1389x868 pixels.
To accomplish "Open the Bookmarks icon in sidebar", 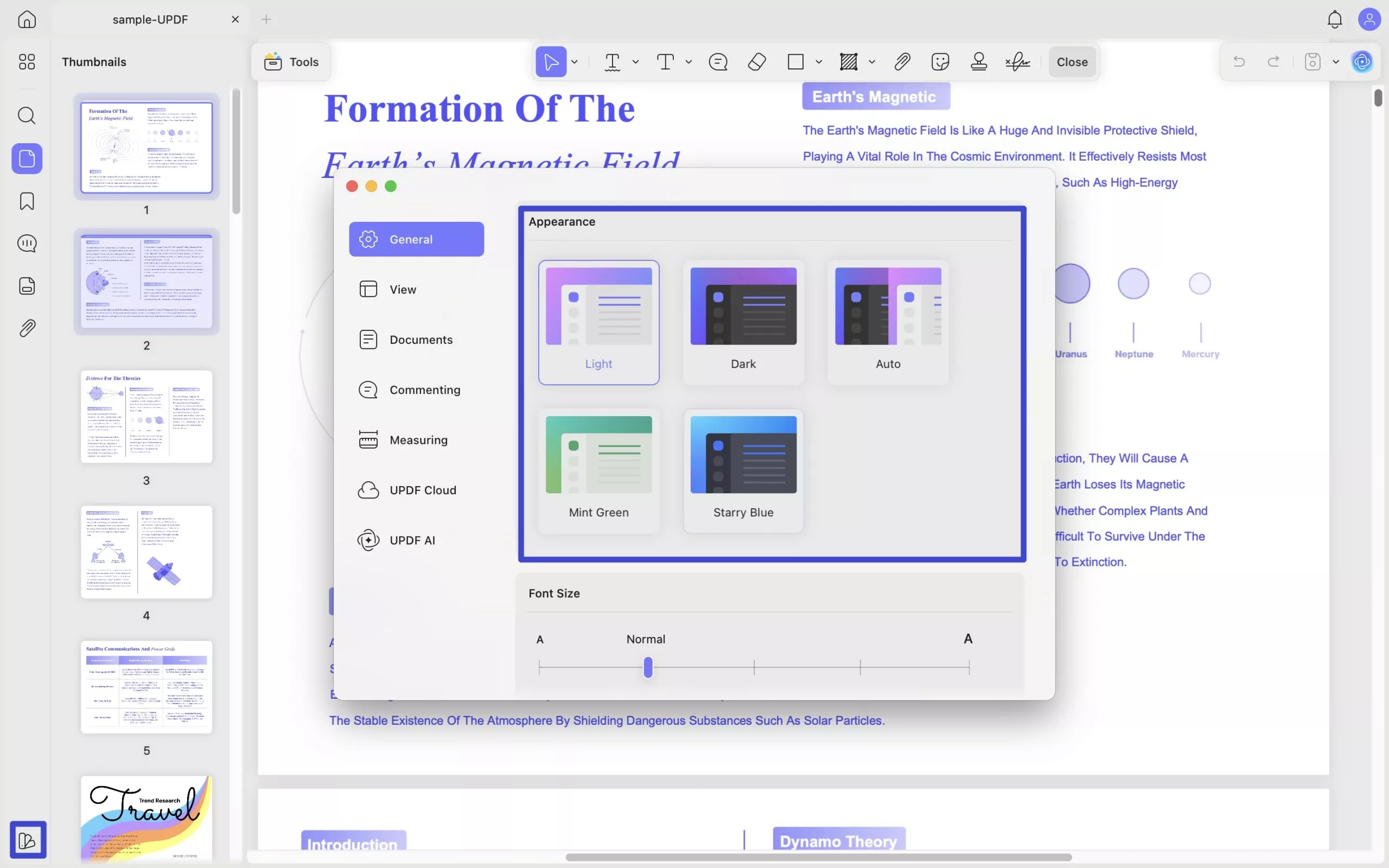I will [x=27, y=201].
